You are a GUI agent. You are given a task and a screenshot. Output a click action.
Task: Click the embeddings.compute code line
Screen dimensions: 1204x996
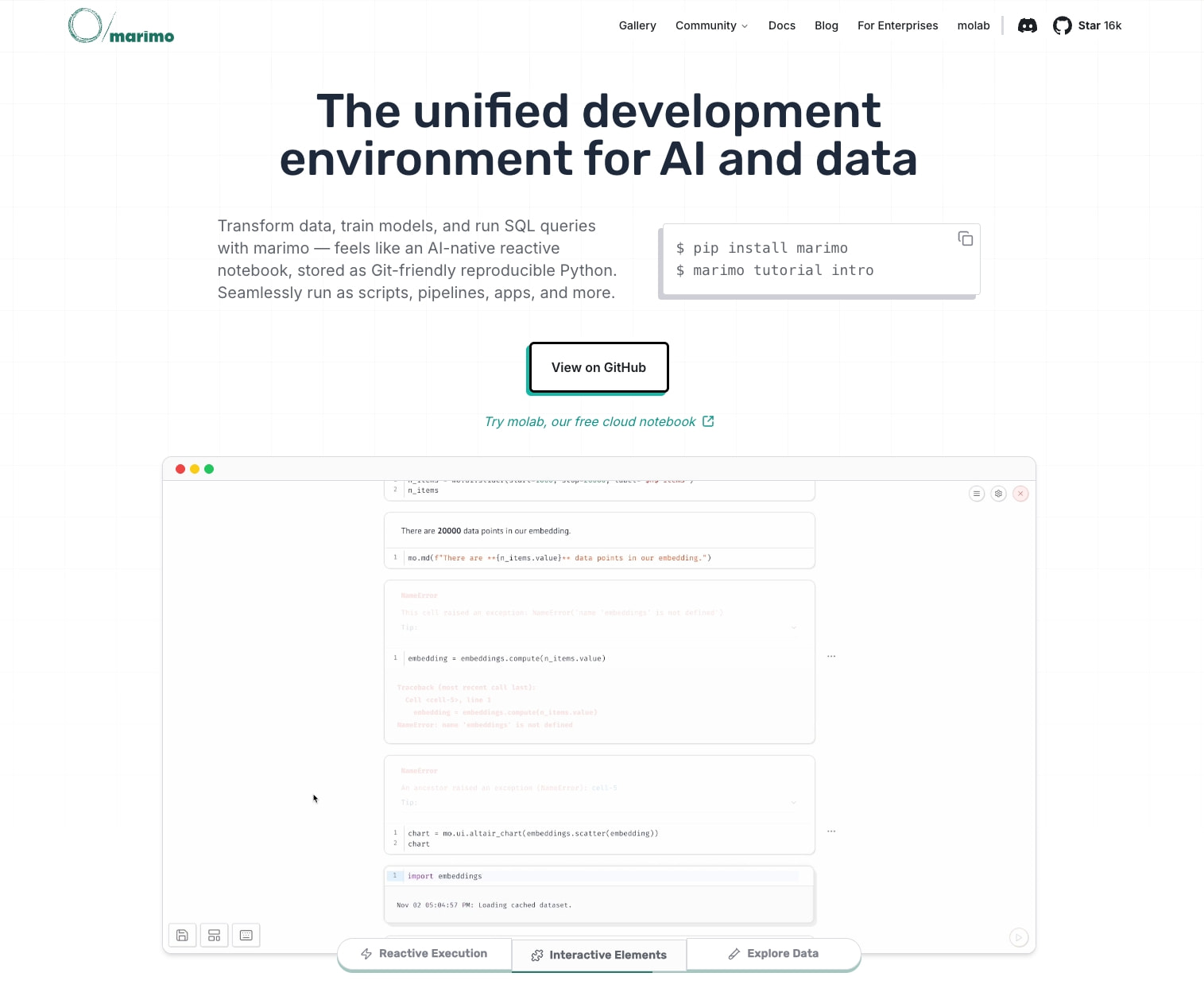(506, 658)
